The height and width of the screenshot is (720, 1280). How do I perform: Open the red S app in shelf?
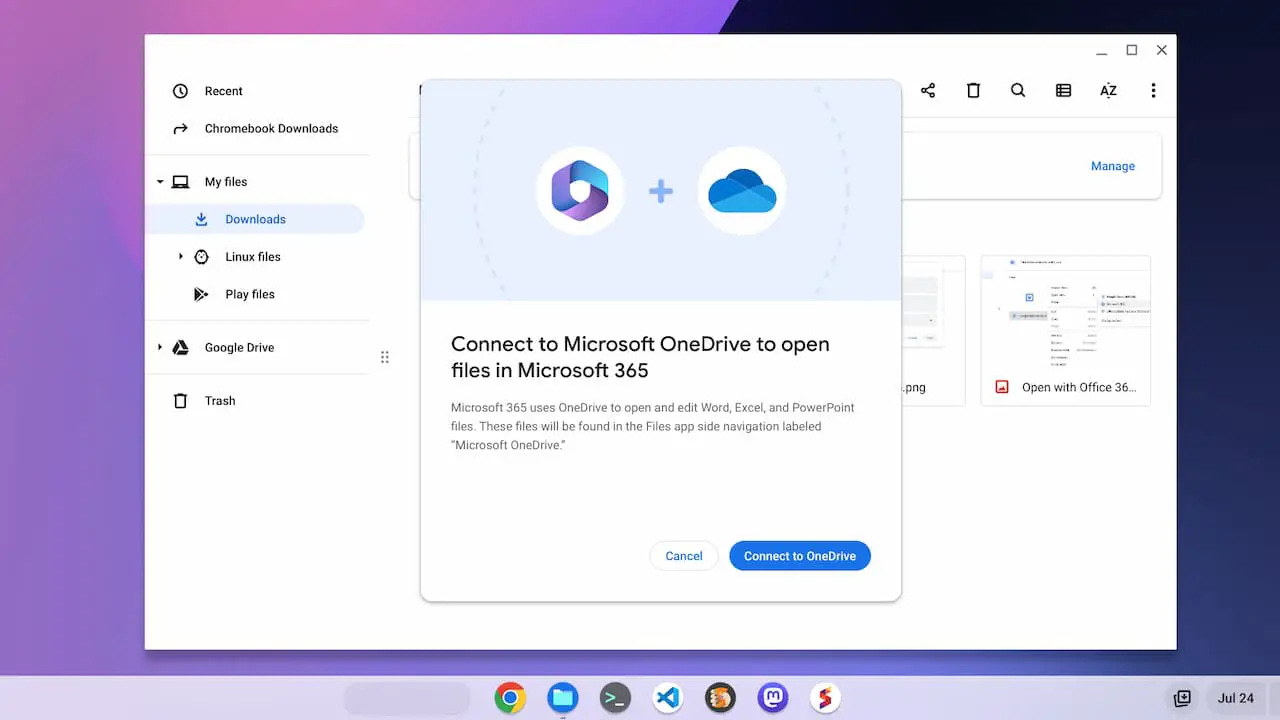[x=825, y=698]
